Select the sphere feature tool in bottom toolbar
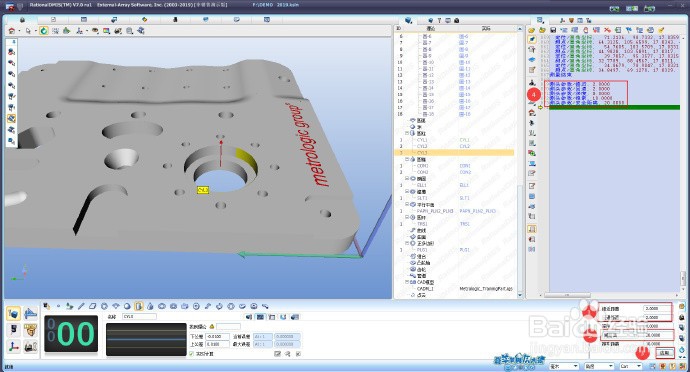The width and height of the screenshot is (690, 372). click(x=127, y=306)
